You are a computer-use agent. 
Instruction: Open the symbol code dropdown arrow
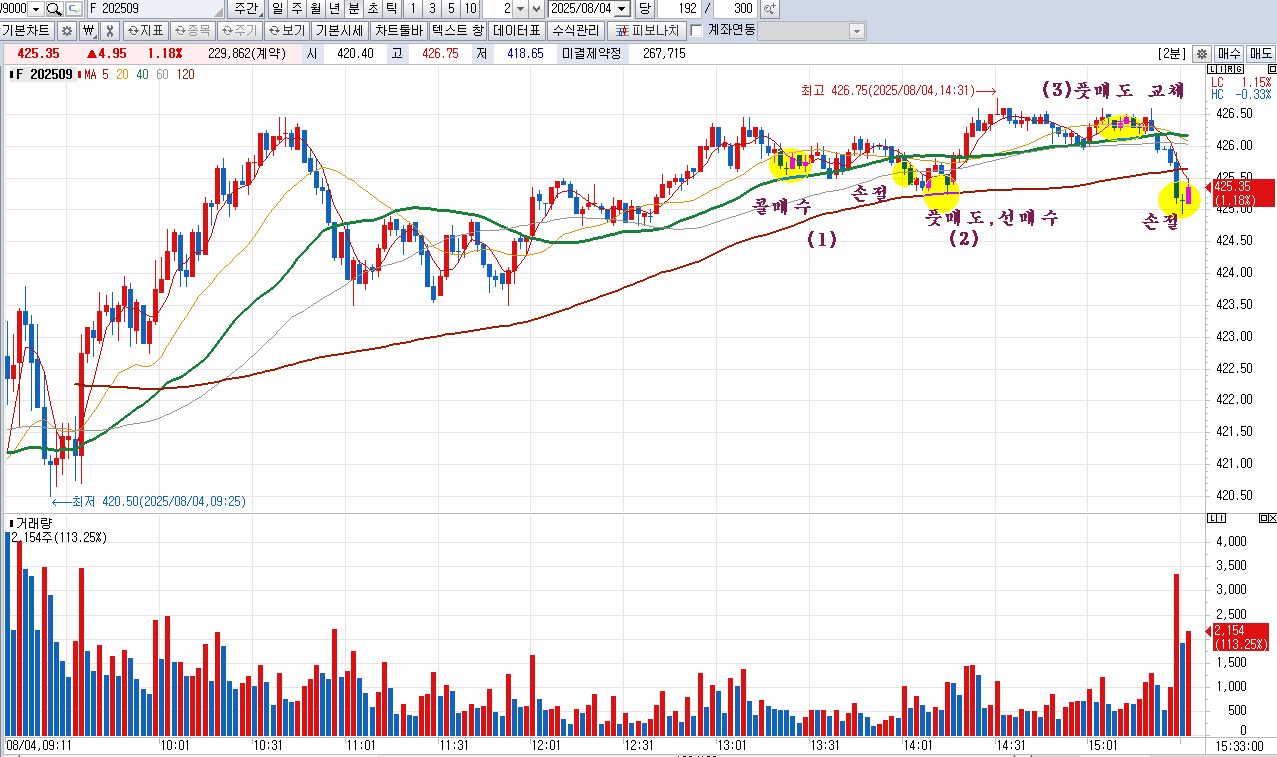tap(36, 9)
